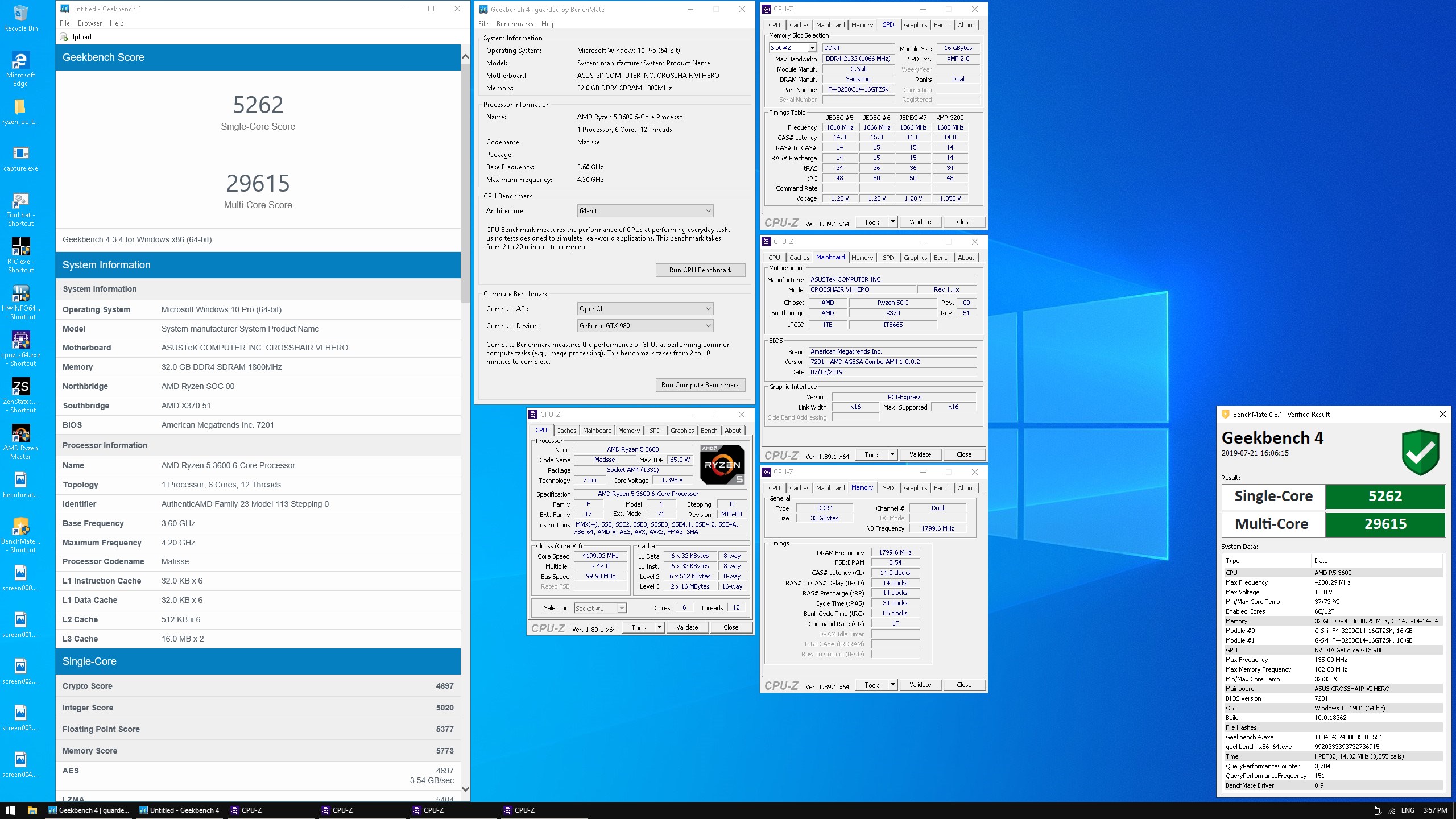Open the Compute Device GeForce GTX 980 dropdown
Viewport: 1456px width, 819px height.
[645, 326]
